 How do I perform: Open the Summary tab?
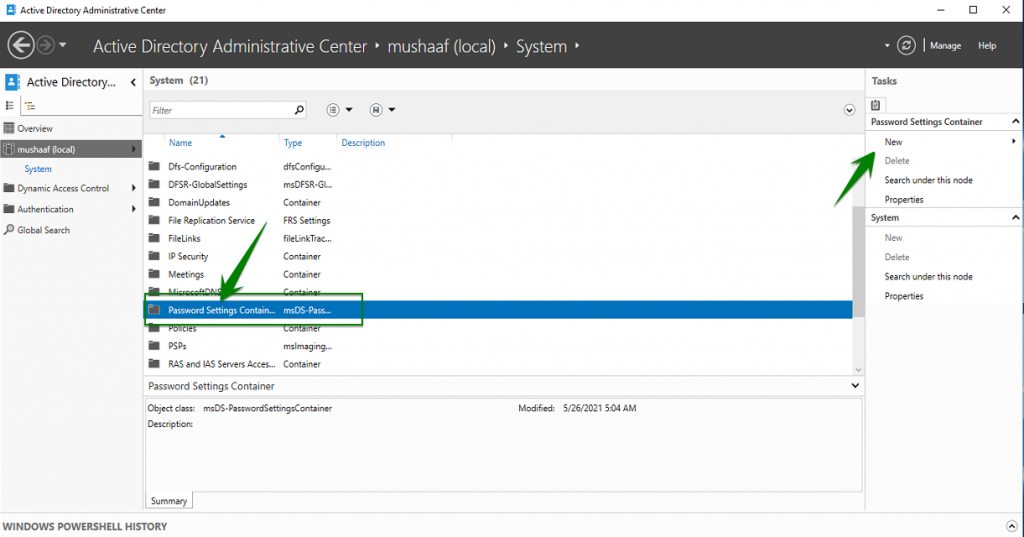169,501
